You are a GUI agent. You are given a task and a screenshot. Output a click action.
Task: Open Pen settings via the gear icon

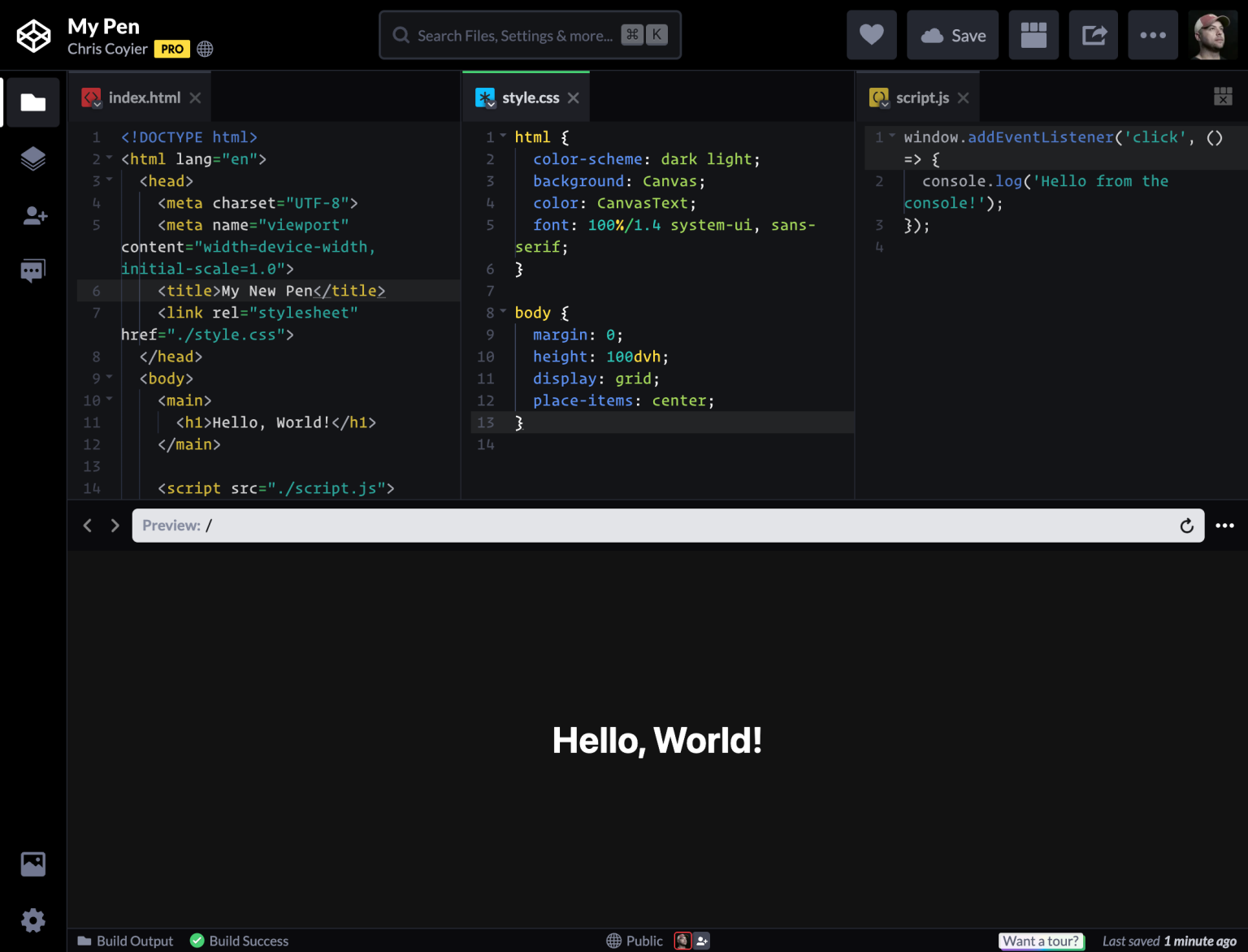pyautogui.click(x=32, y=920)
